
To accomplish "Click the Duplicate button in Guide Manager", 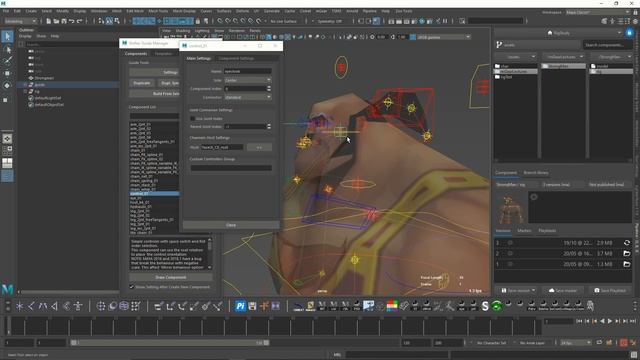I will (142, 83).
